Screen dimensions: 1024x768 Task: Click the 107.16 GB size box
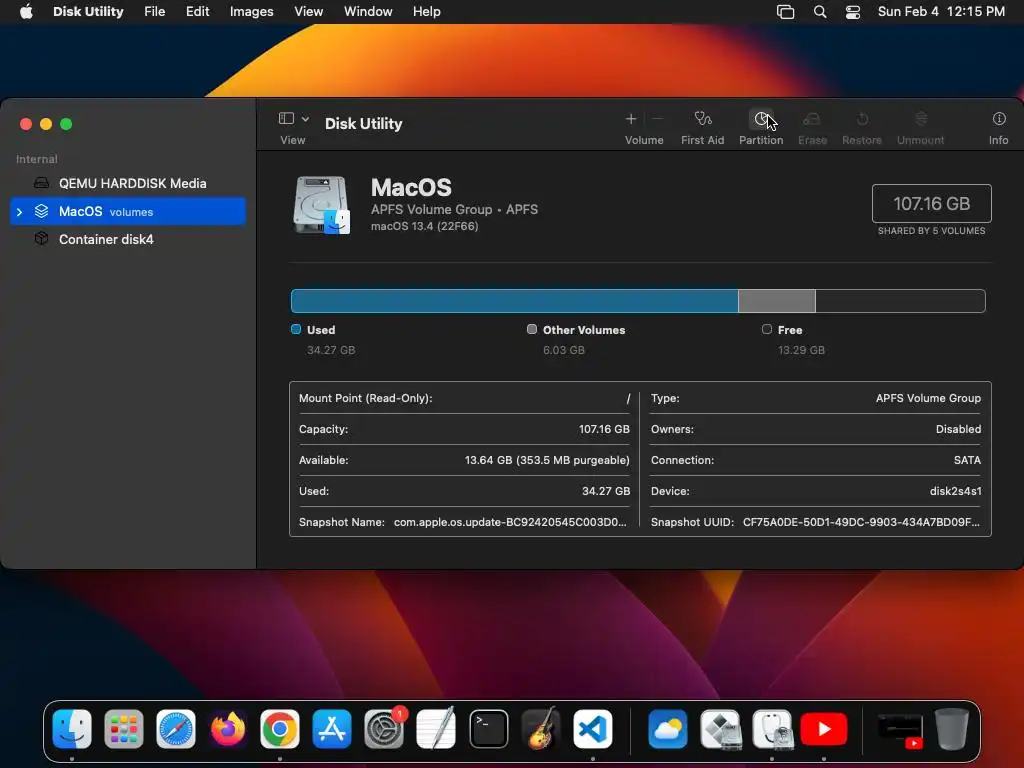[931, 204]
